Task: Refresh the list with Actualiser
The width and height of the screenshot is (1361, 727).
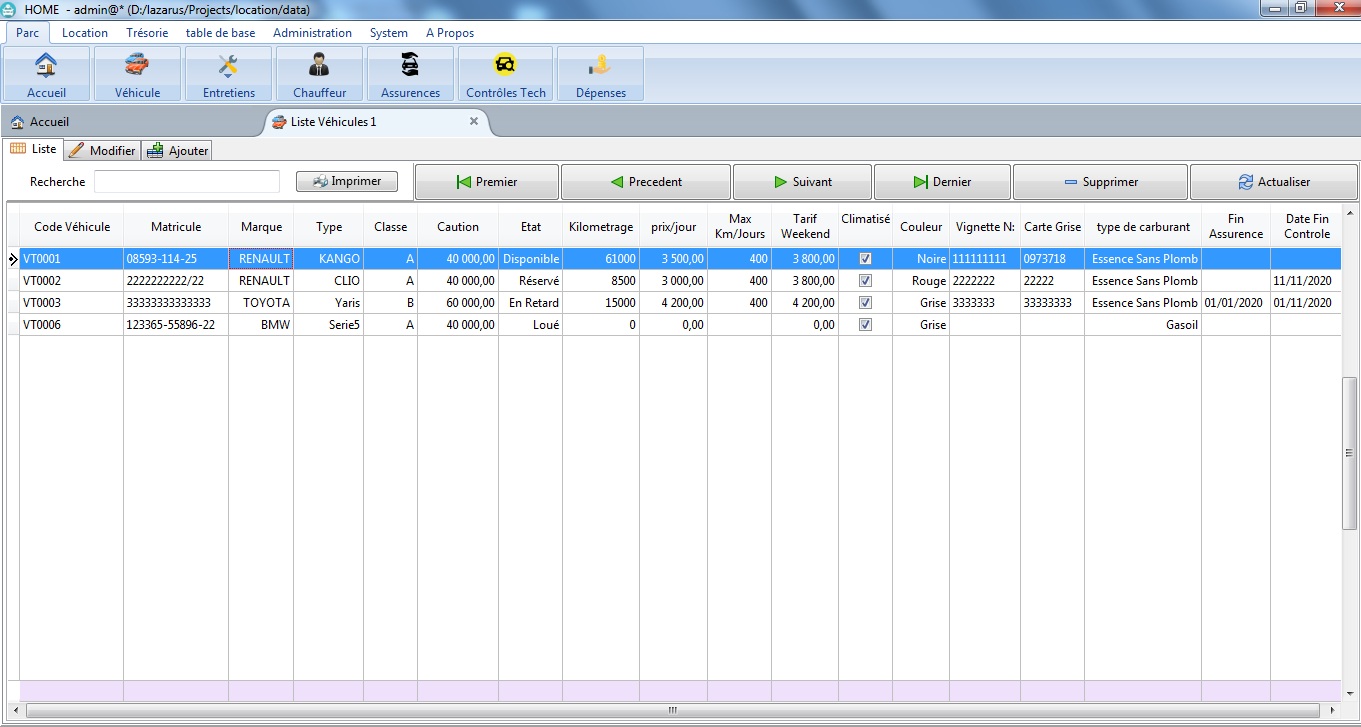Action: [1273, 182]
